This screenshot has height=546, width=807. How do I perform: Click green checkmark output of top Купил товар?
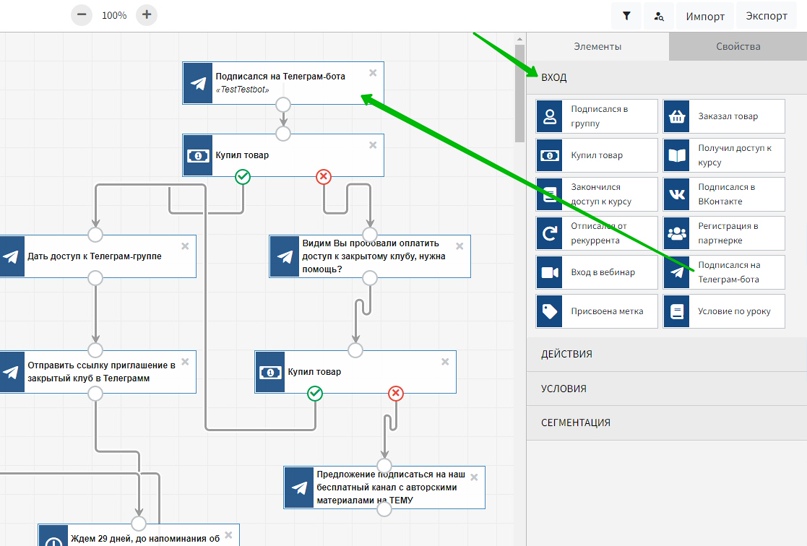243,177
